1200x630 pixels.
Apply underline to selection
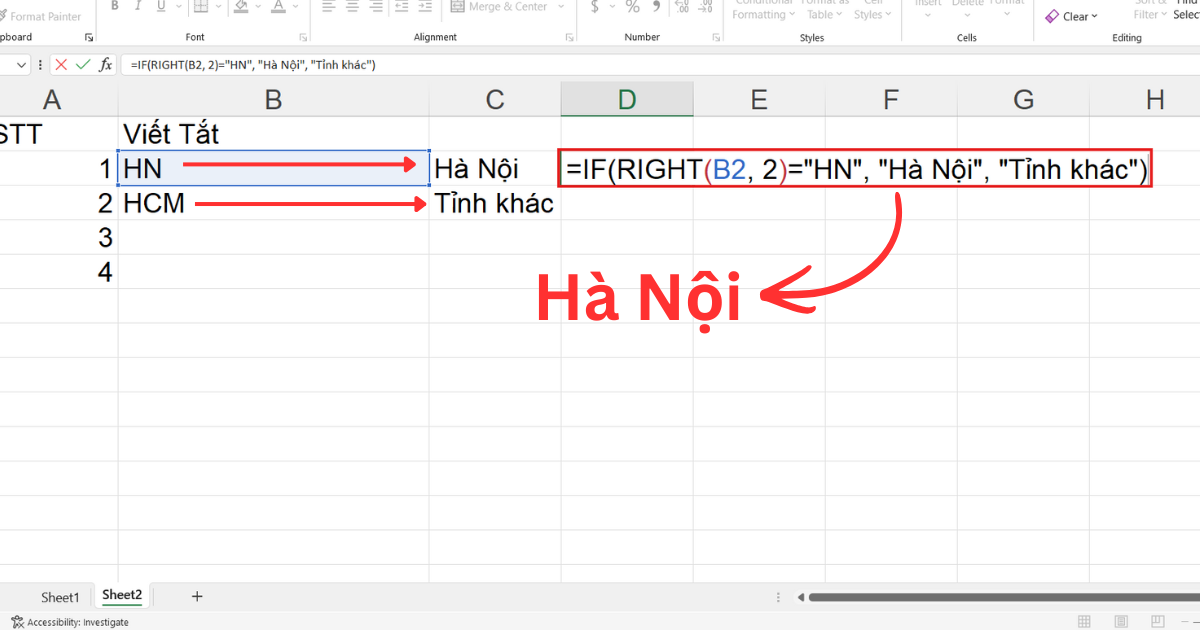tap(160, 7)
